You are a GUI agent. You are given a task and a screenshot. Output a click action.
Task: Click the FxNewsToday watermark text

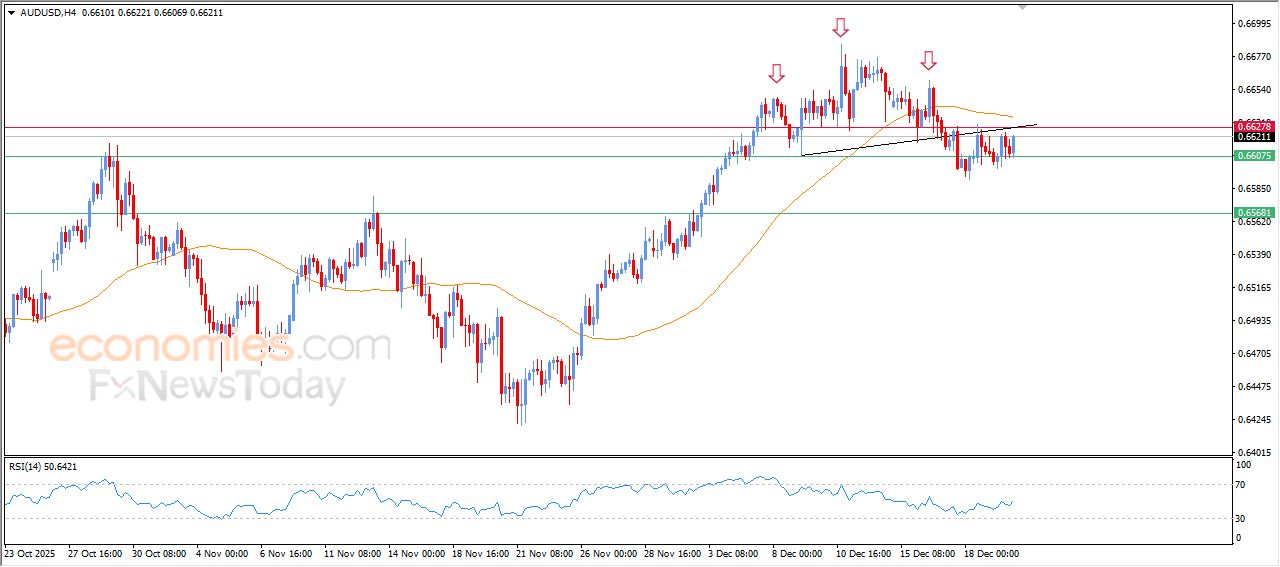click(218, 385)
